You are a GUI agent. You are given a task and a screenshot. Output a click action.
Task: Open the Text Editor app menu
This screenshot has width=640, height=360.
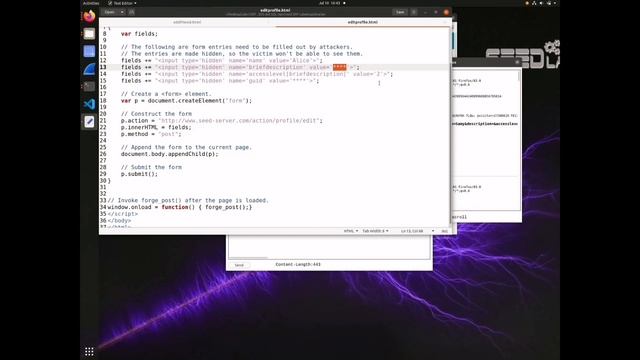(x=122, y=3)
